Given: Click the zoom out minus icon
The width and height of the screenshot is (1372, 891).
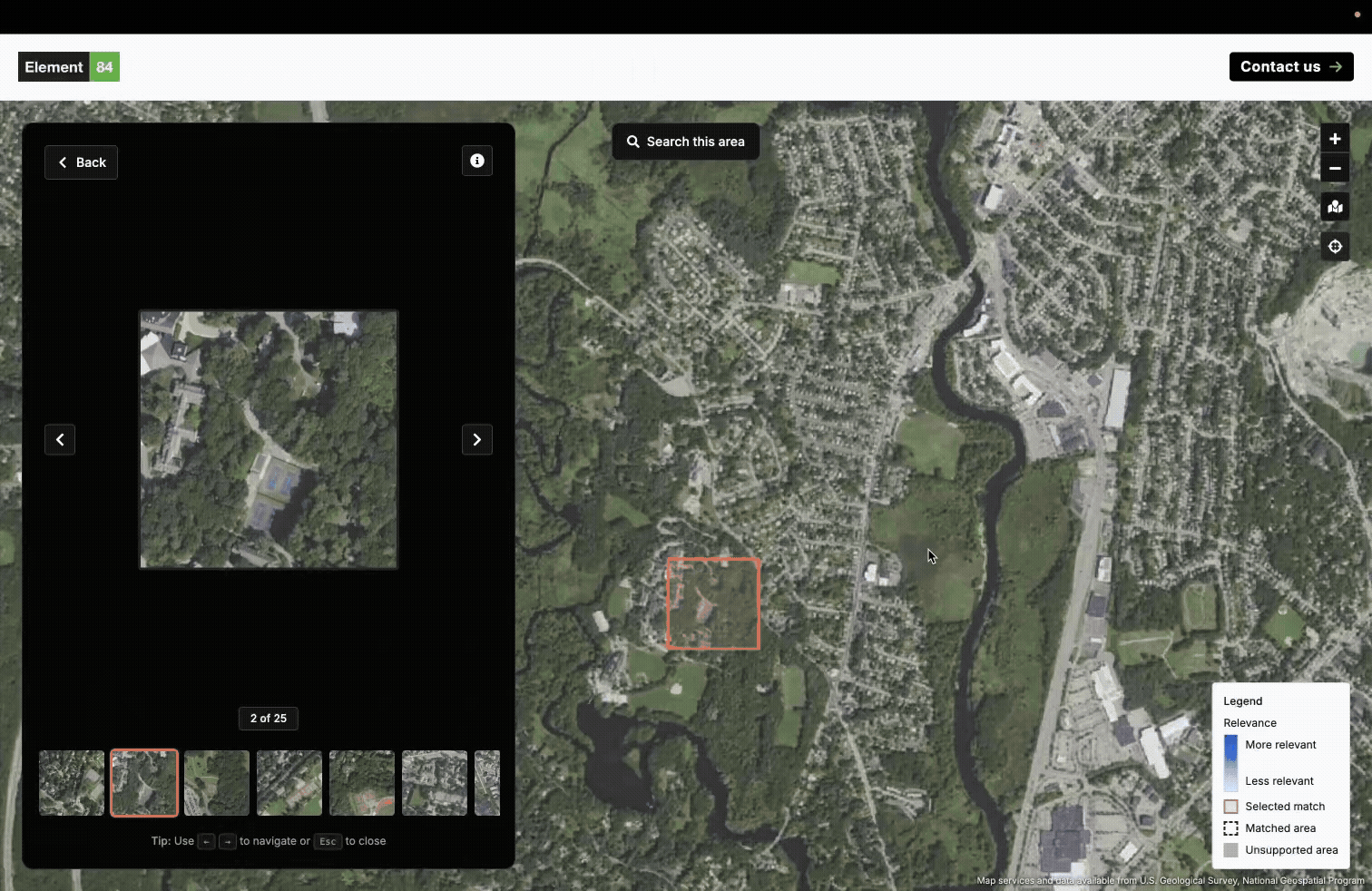Looking at the screenshot, I should pos(1335,169).
